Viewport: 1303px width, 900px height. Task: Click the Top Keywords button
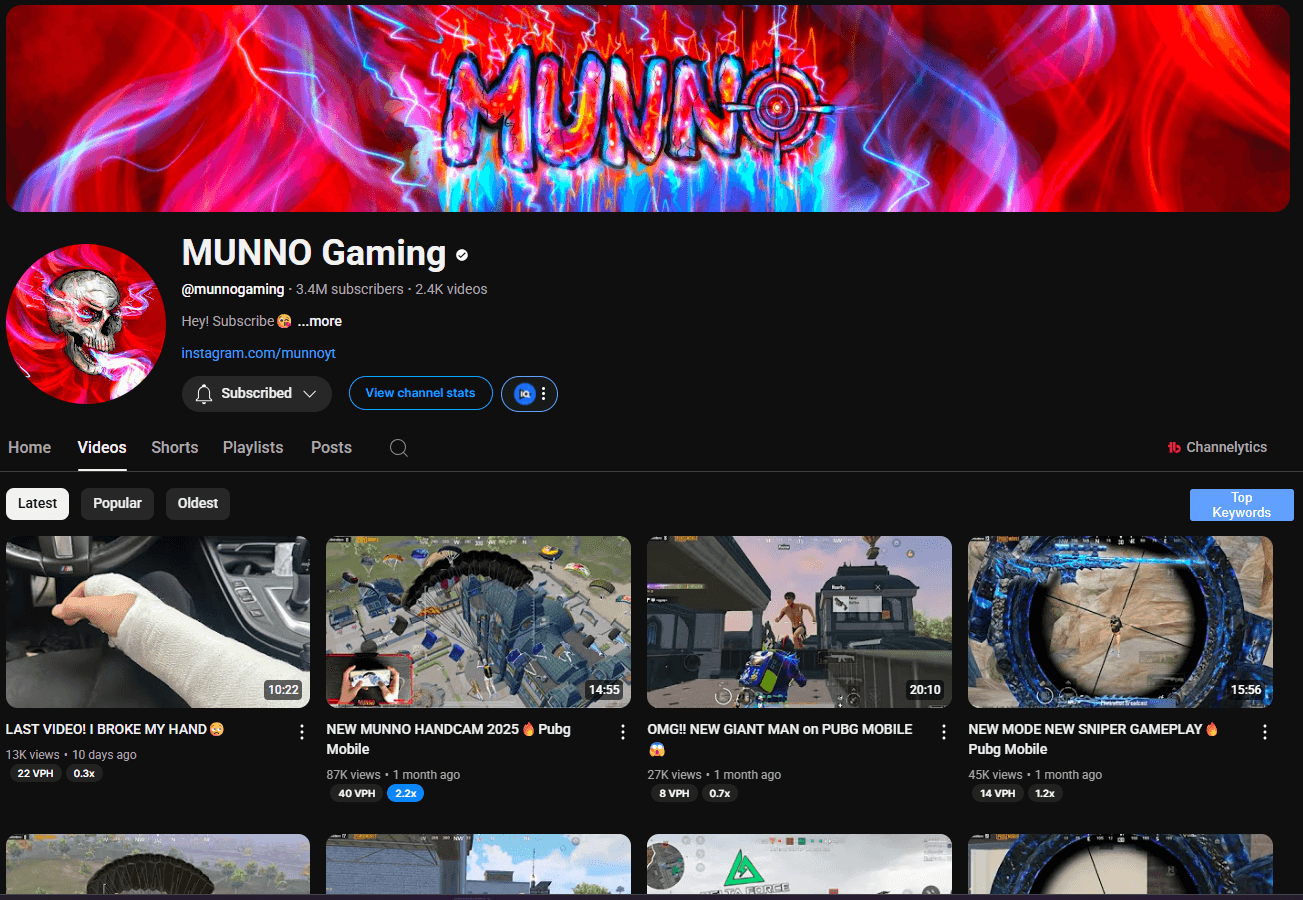1241,505
